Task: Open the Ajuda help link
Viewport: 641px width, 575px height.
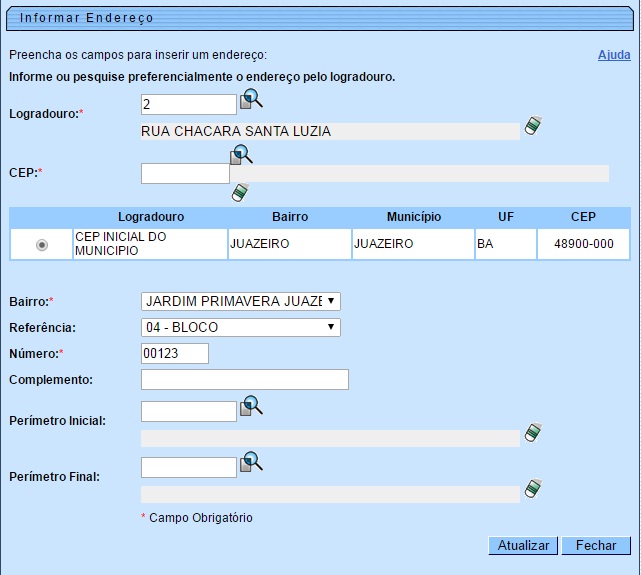Action: pos(613,55)
